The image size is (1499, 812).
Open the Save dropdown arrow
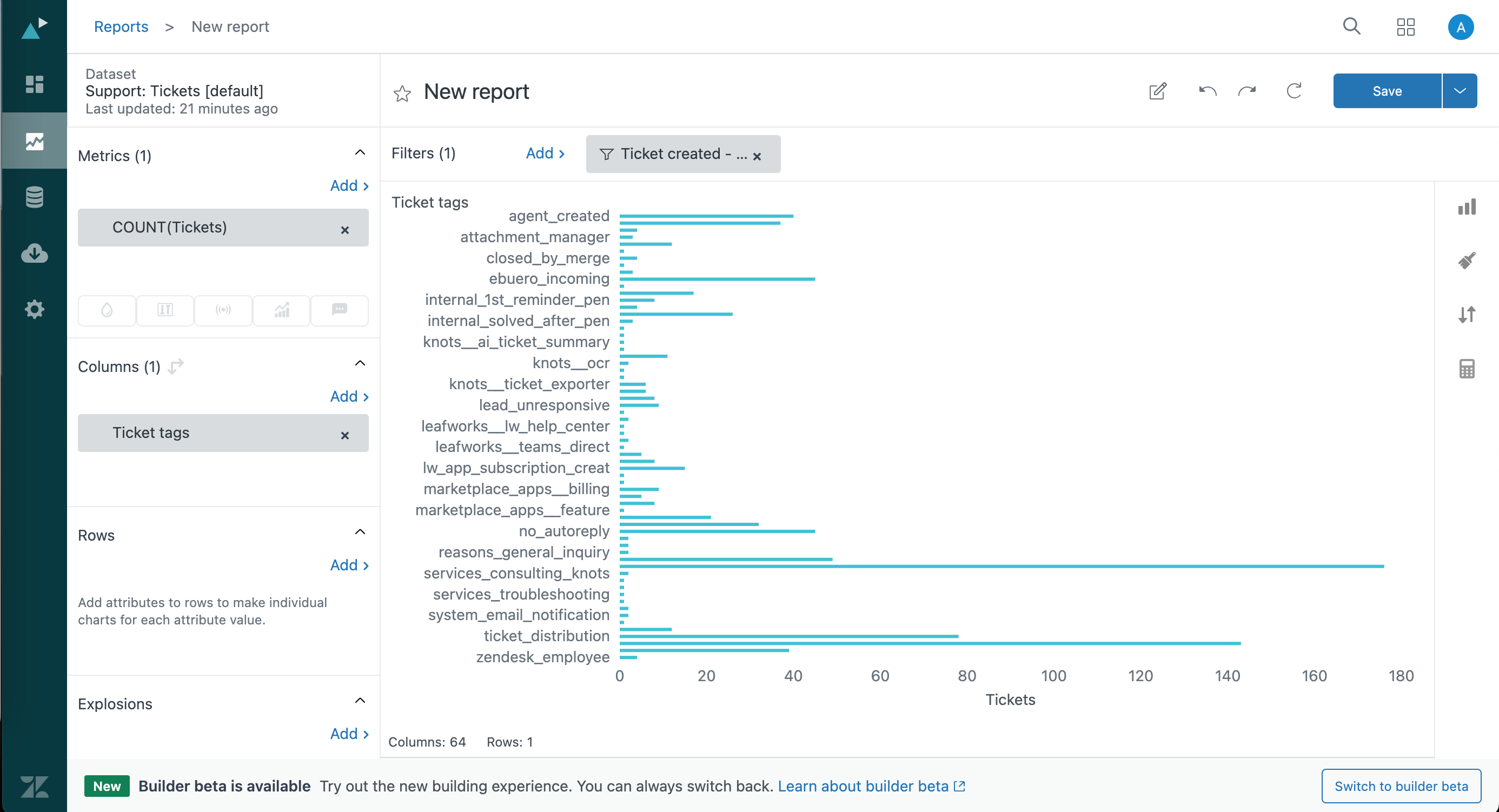click(x=1460, y=91)
